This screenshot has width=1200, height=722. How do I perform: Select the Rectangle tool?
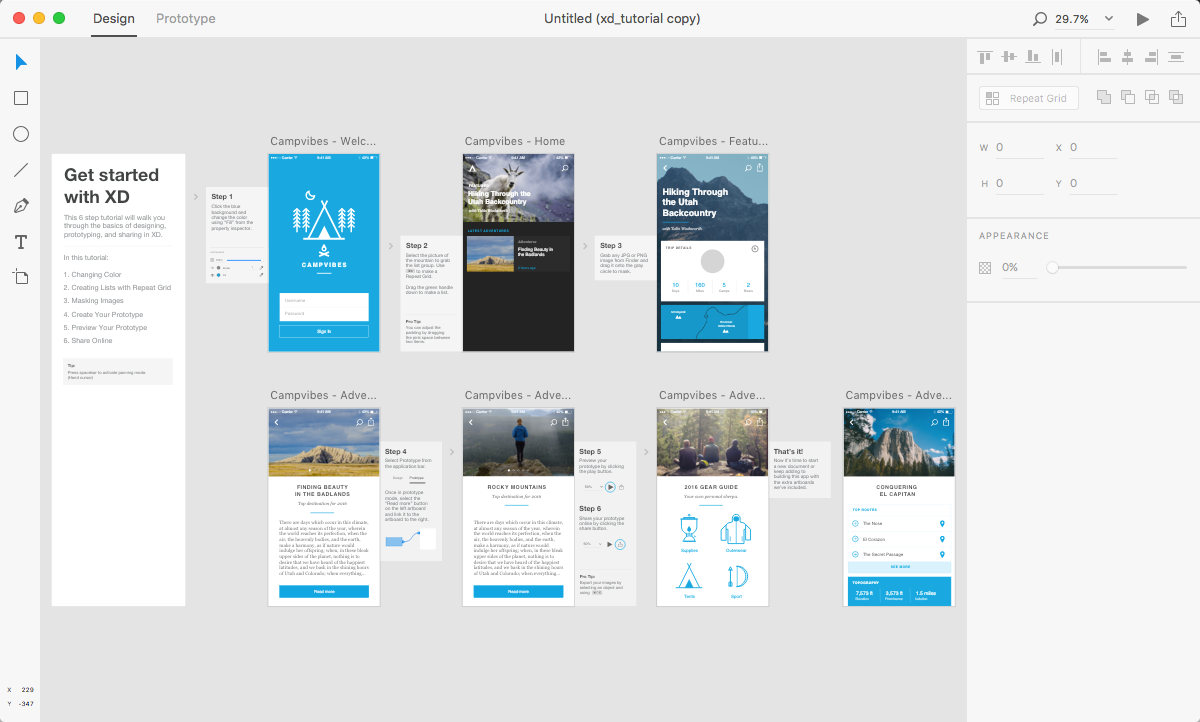(21, 98)
